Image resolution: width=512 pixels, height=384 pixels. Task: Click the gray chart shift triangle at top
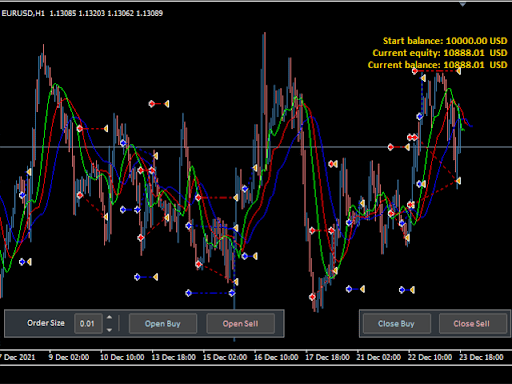click(x=462, y=4)
